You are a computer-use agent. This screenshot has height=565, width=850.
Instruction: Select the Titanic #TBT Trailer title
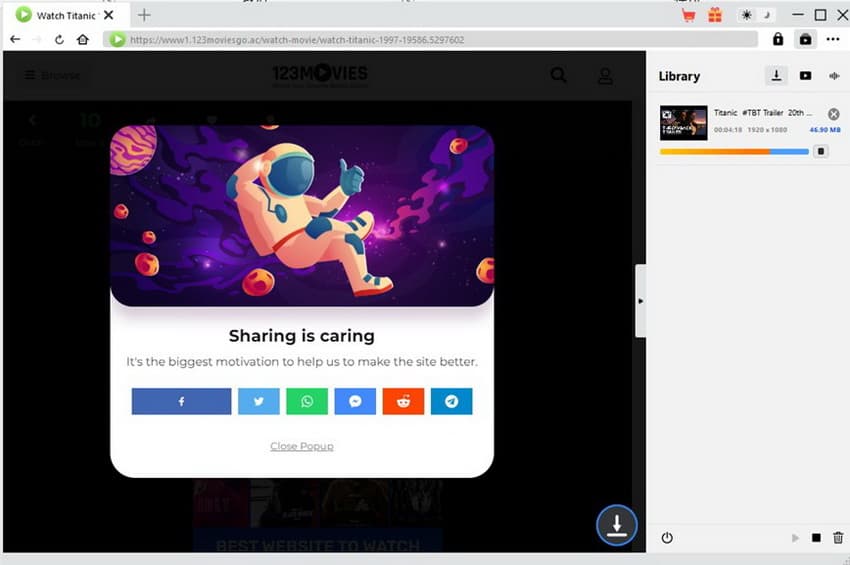tap(763, 113)
